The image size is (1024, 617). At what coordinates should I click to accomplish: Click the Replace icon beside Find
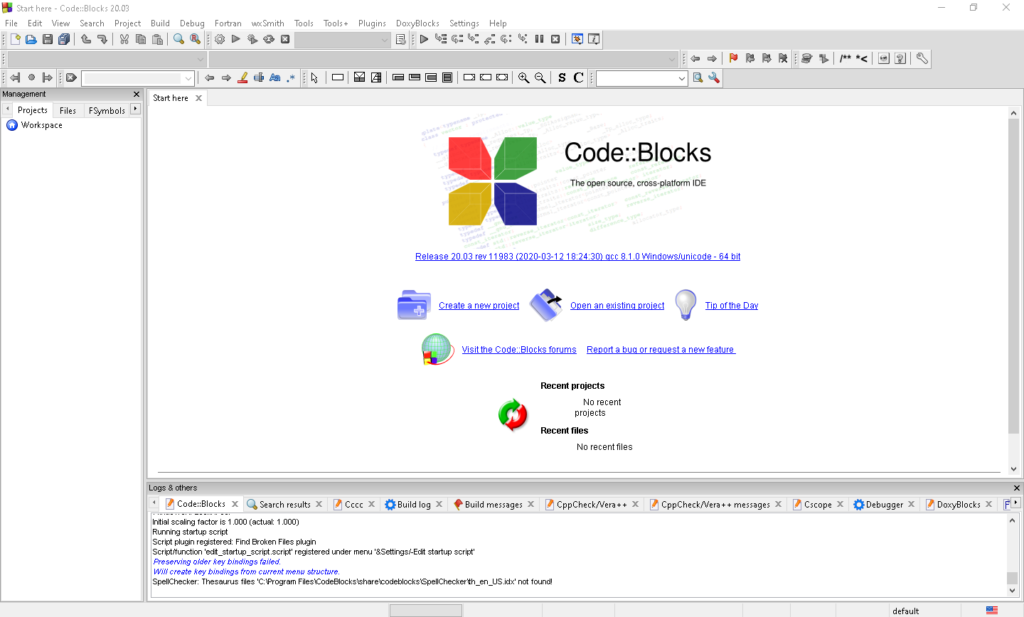click(x=195, y=39)
